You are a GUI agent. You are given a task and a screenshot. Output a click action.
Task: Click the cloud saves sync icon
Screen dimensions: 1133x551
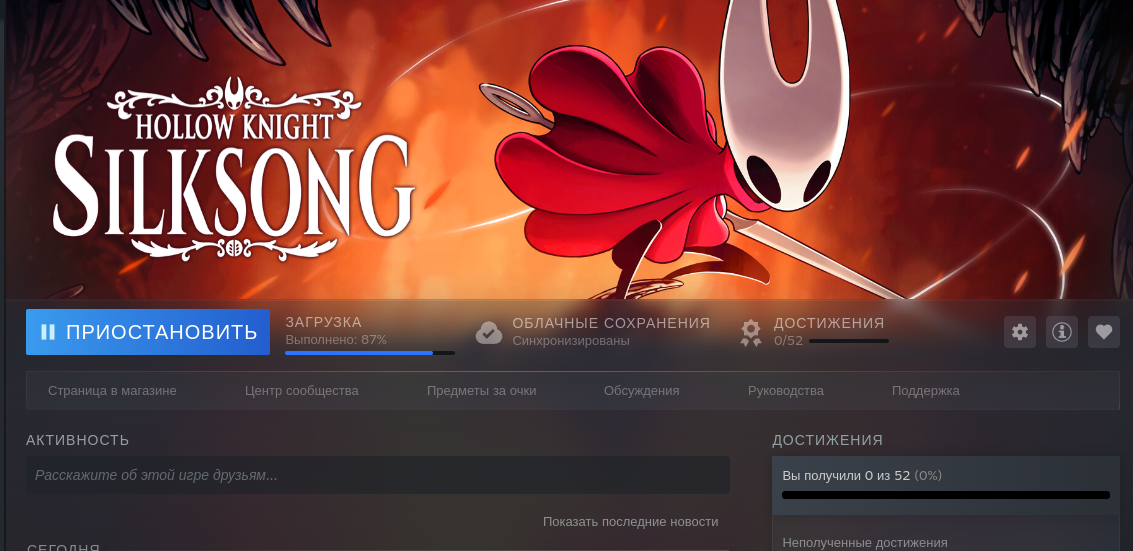click(488, 332)
